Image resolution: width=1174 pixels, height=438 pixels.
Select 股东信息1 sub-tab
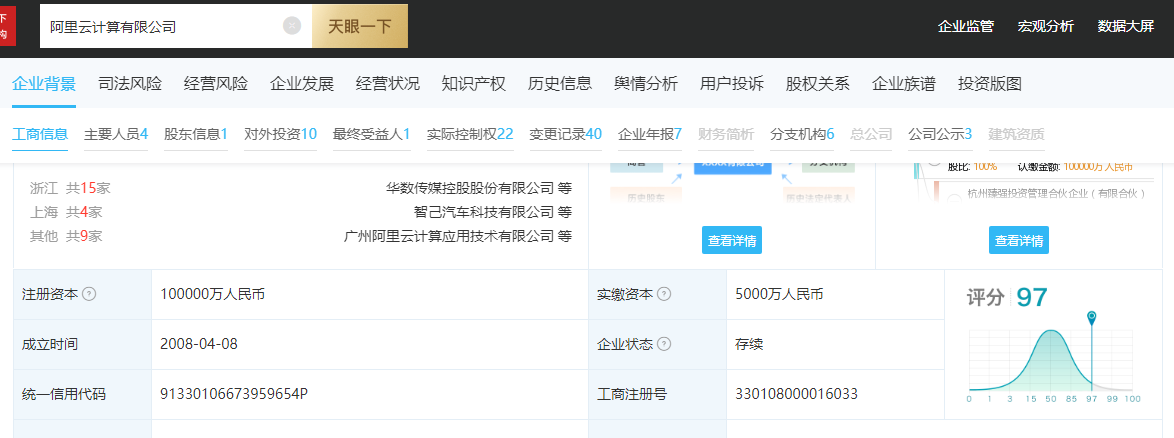click(x=195, y=135)
